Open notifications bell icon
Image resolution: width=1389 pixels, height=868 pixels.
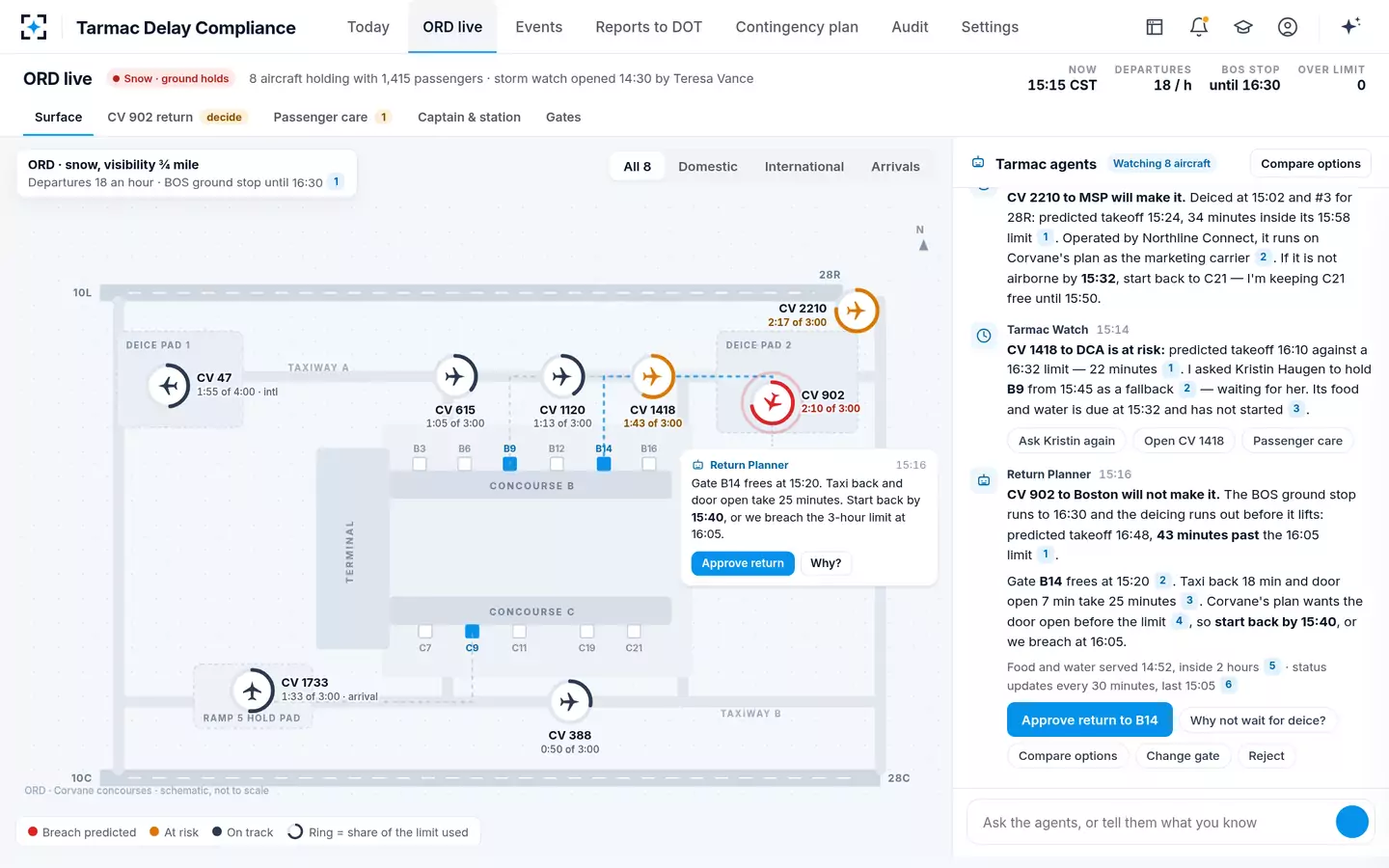coord(1199,27)
